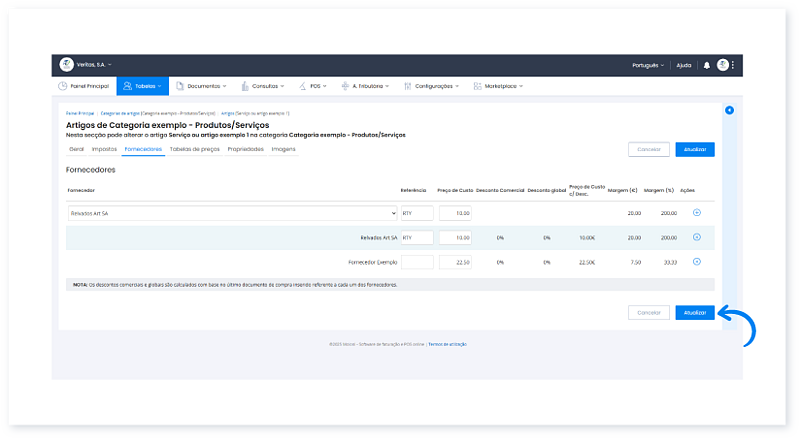Click the Ajuda help link

684,65
